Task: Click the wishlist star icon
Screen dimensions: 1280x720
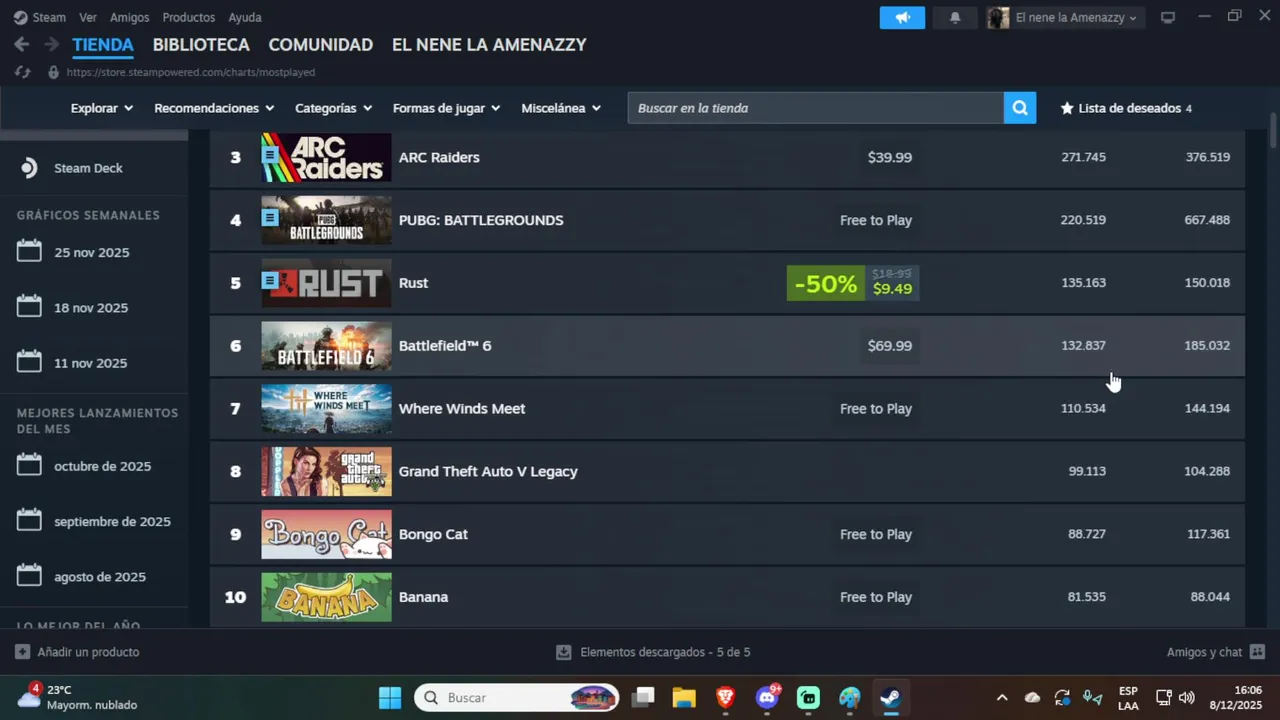Action: (1067, 108)
